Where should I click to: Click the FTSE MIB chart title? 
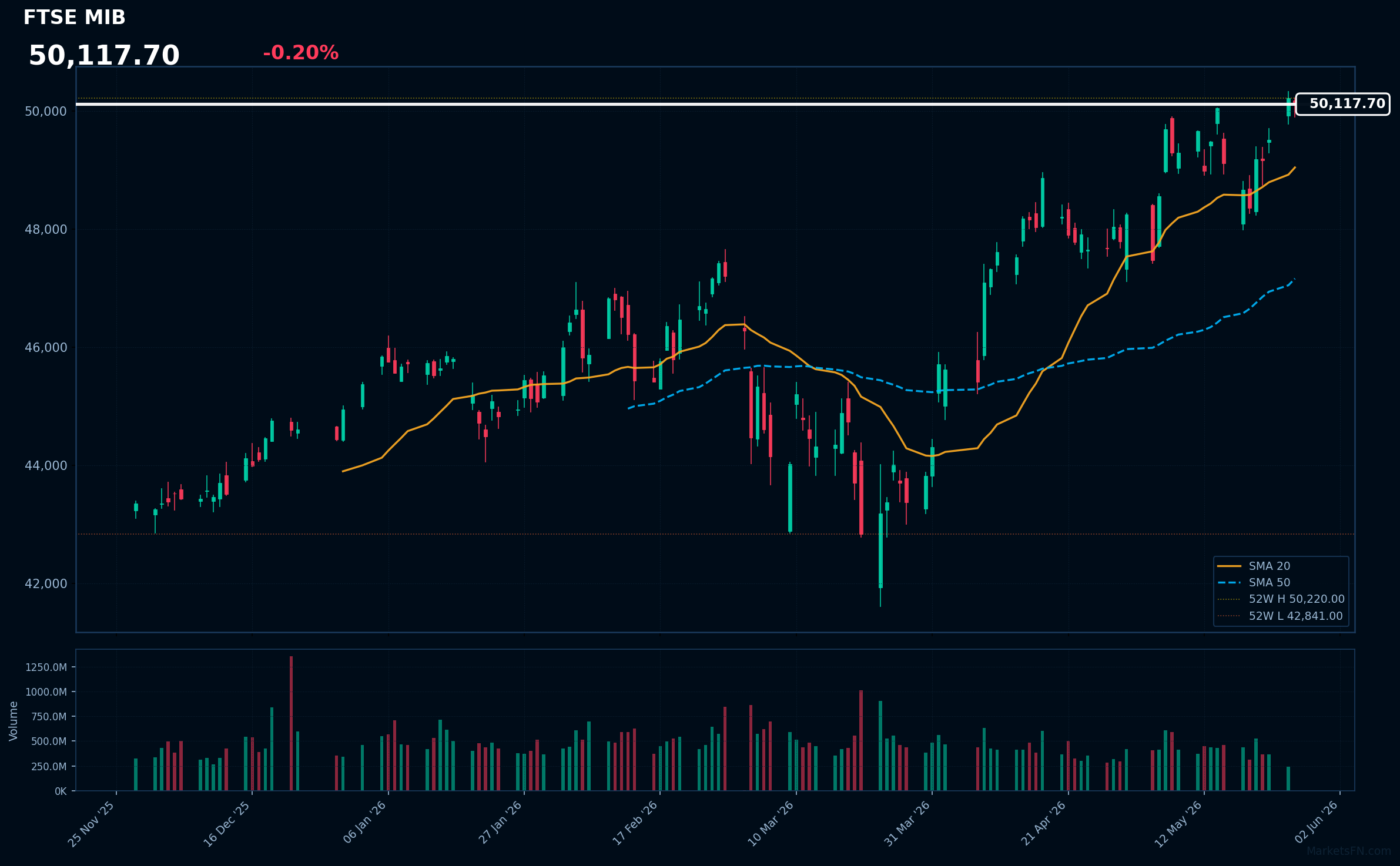point(74,18)
